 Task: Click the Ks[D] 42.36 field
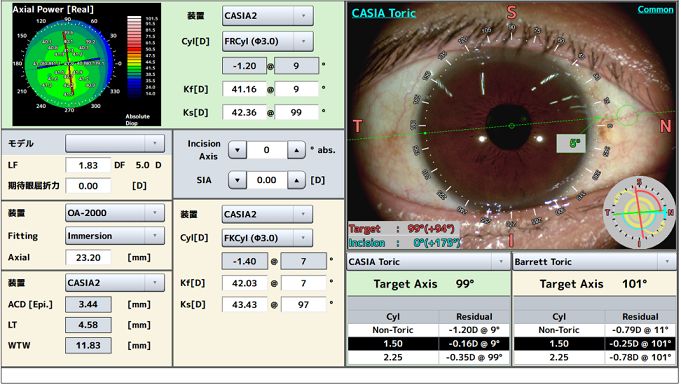point(244,113)
